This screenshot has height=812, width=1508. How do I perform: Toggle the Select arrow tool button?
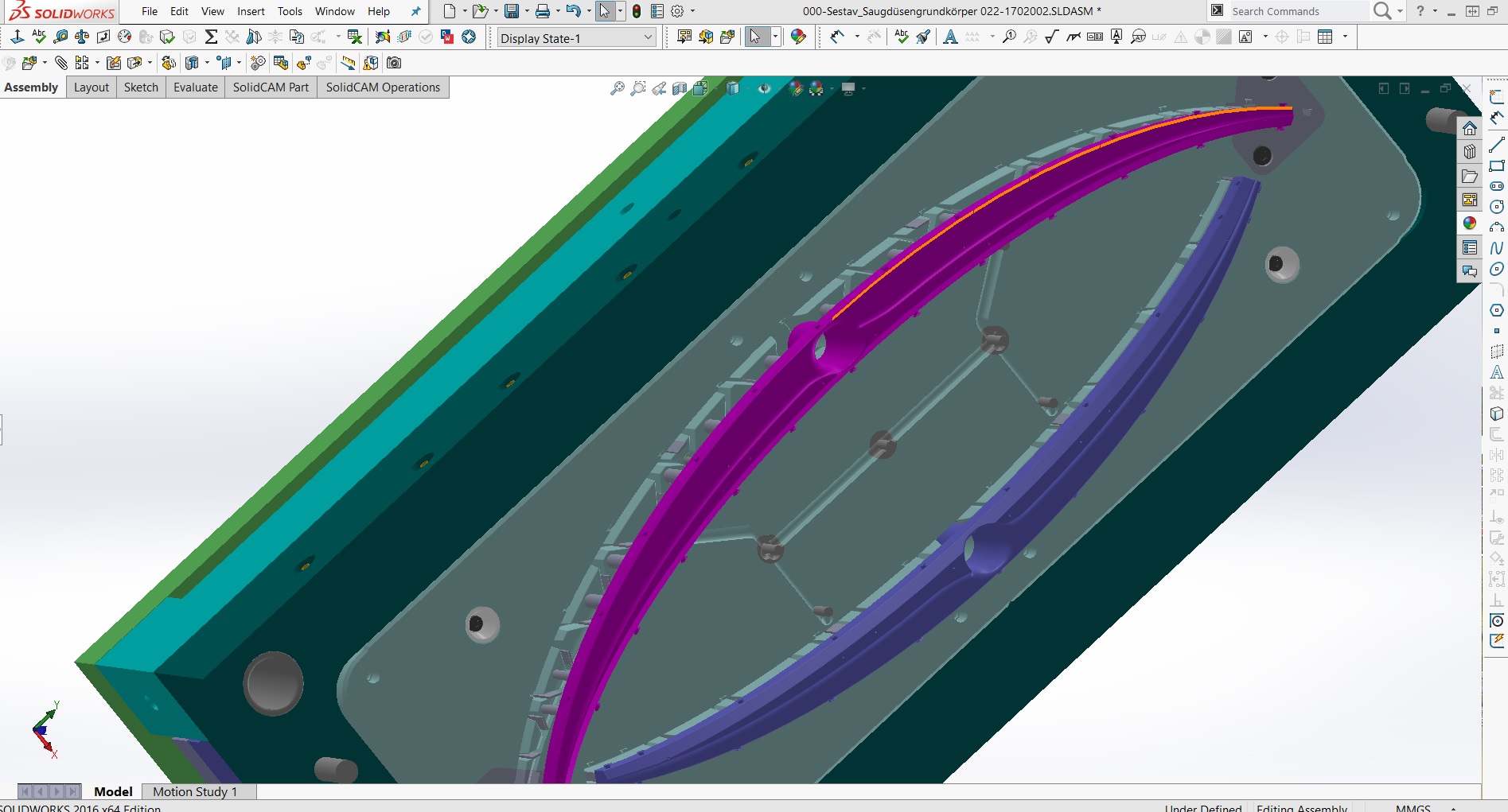(x=604, y=11)
